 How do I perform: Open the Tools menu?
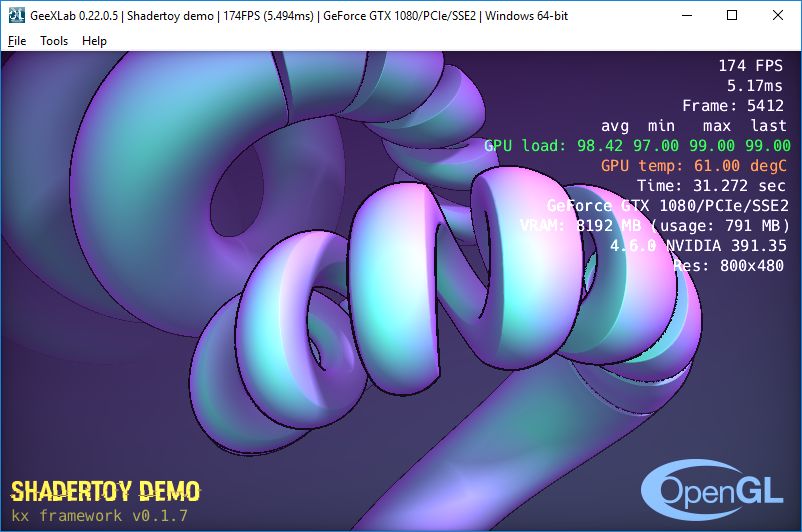(54, 41)
